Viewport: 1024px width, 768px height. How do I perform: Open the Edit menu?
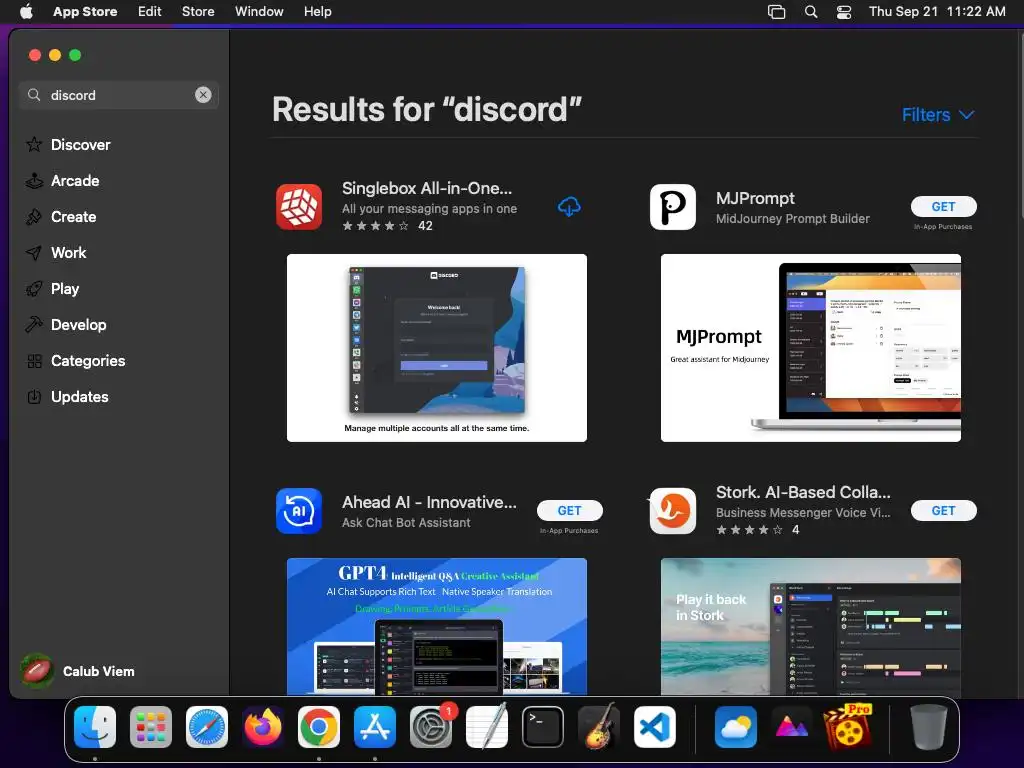point(150,12)
